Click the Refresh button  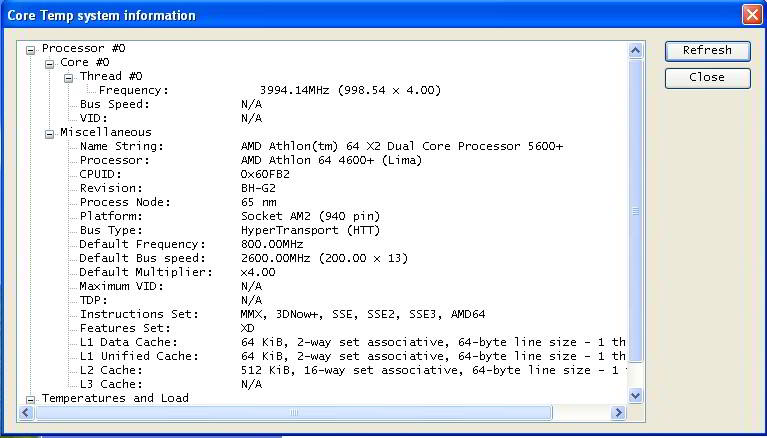(707, 51)
